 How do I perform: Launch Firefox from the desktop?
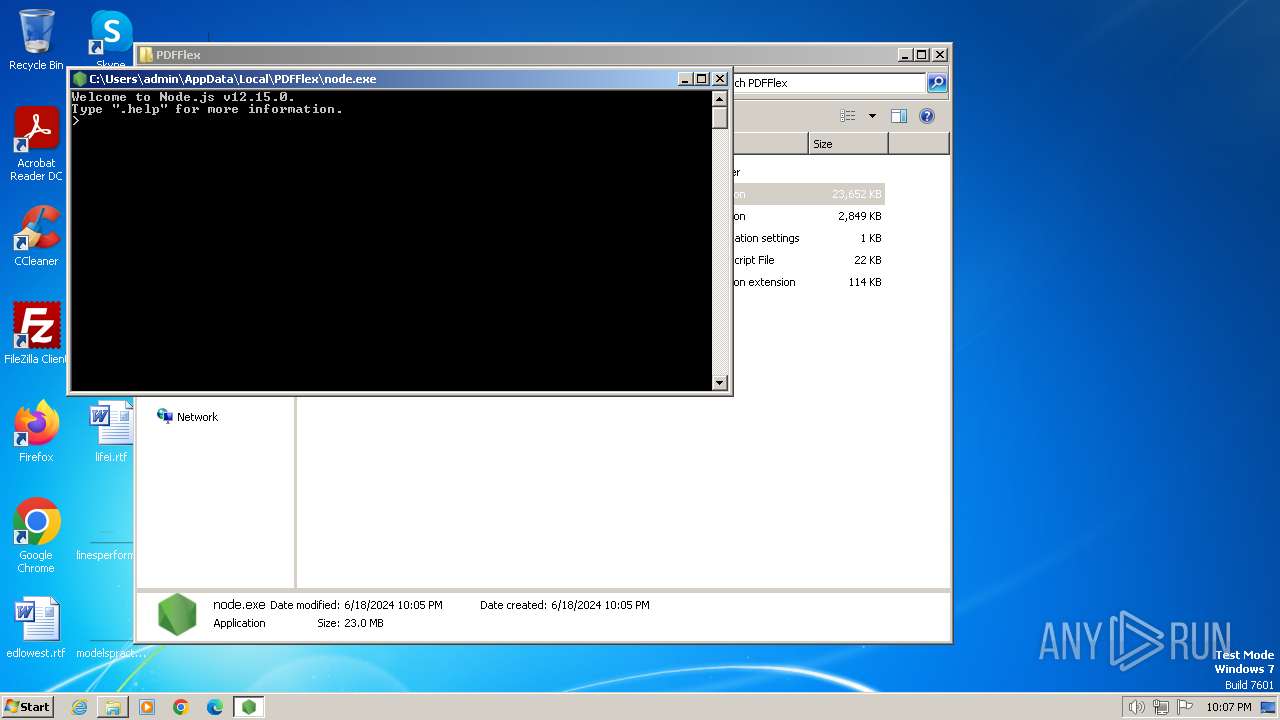pos(36,432)
